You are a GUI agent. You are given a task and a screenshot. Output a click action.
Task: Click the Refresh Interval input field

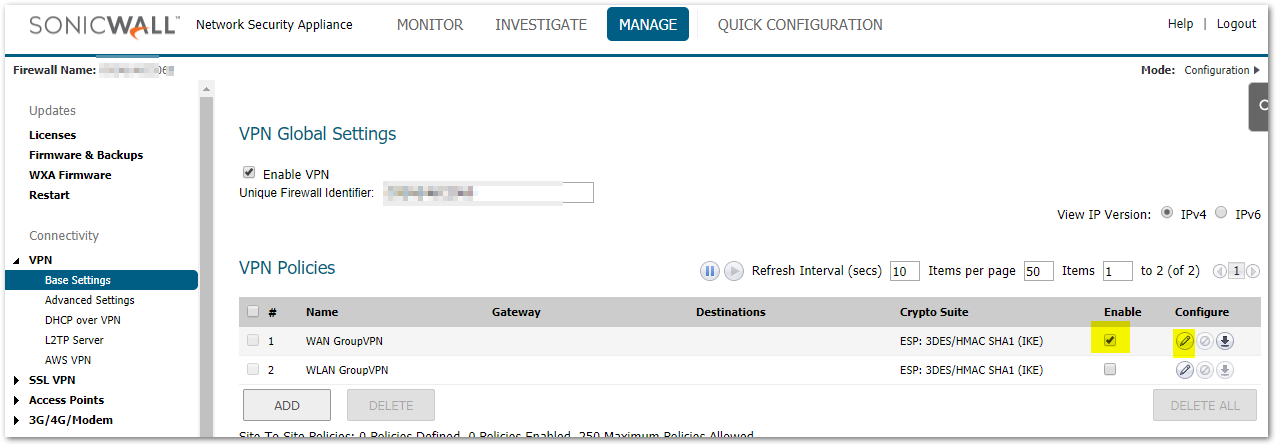point(904,271)
